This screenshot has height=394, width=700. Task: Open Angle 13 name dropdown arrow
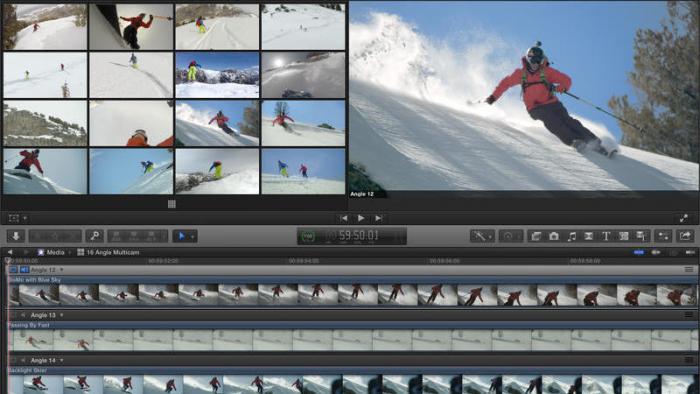pos(62,315)
